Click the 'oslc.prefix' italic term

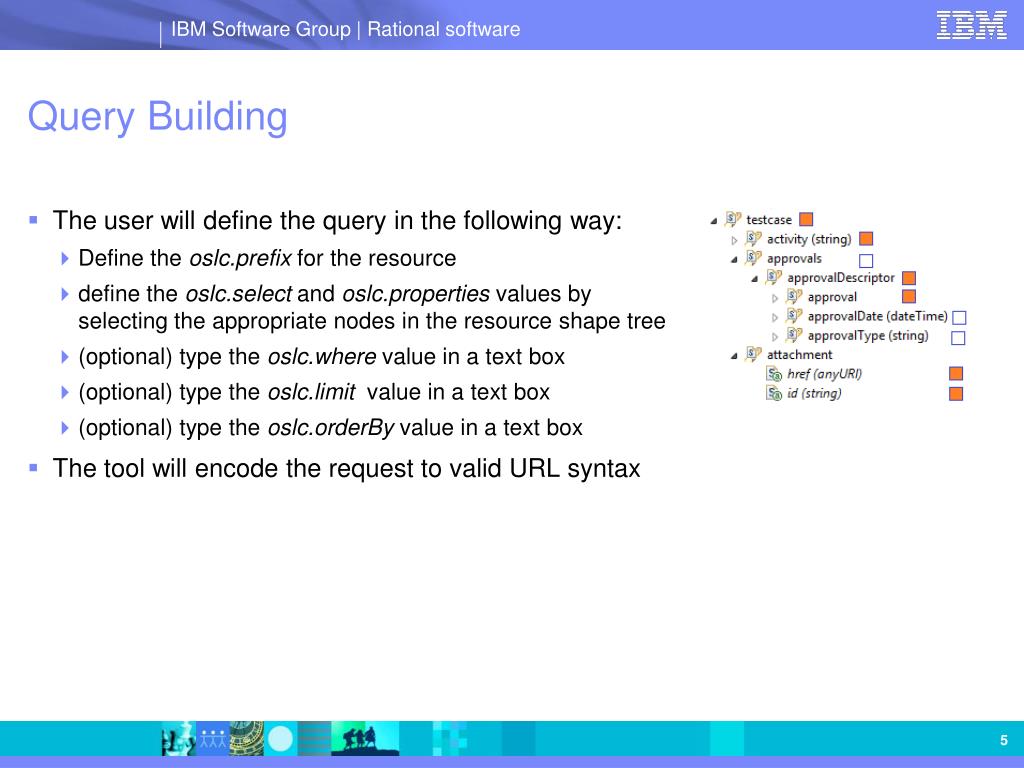click(240, 258)
